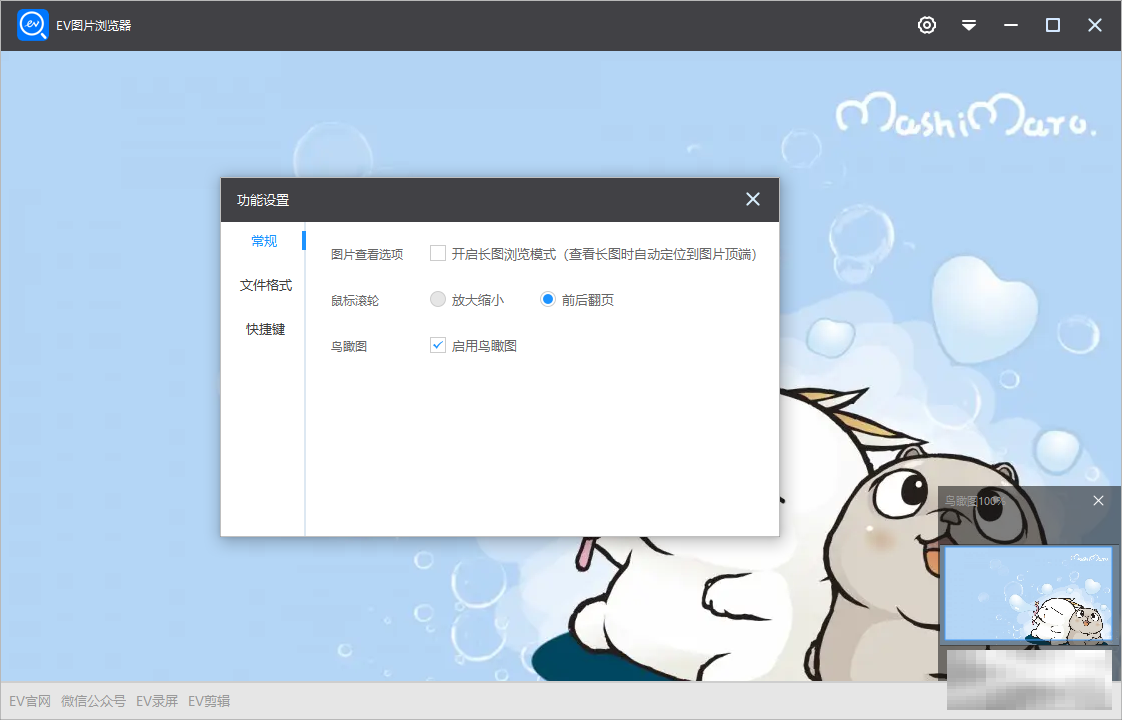Select the 前后翻页 radio button
This screenshot has width=1122, height=720.
click(547, 299)
